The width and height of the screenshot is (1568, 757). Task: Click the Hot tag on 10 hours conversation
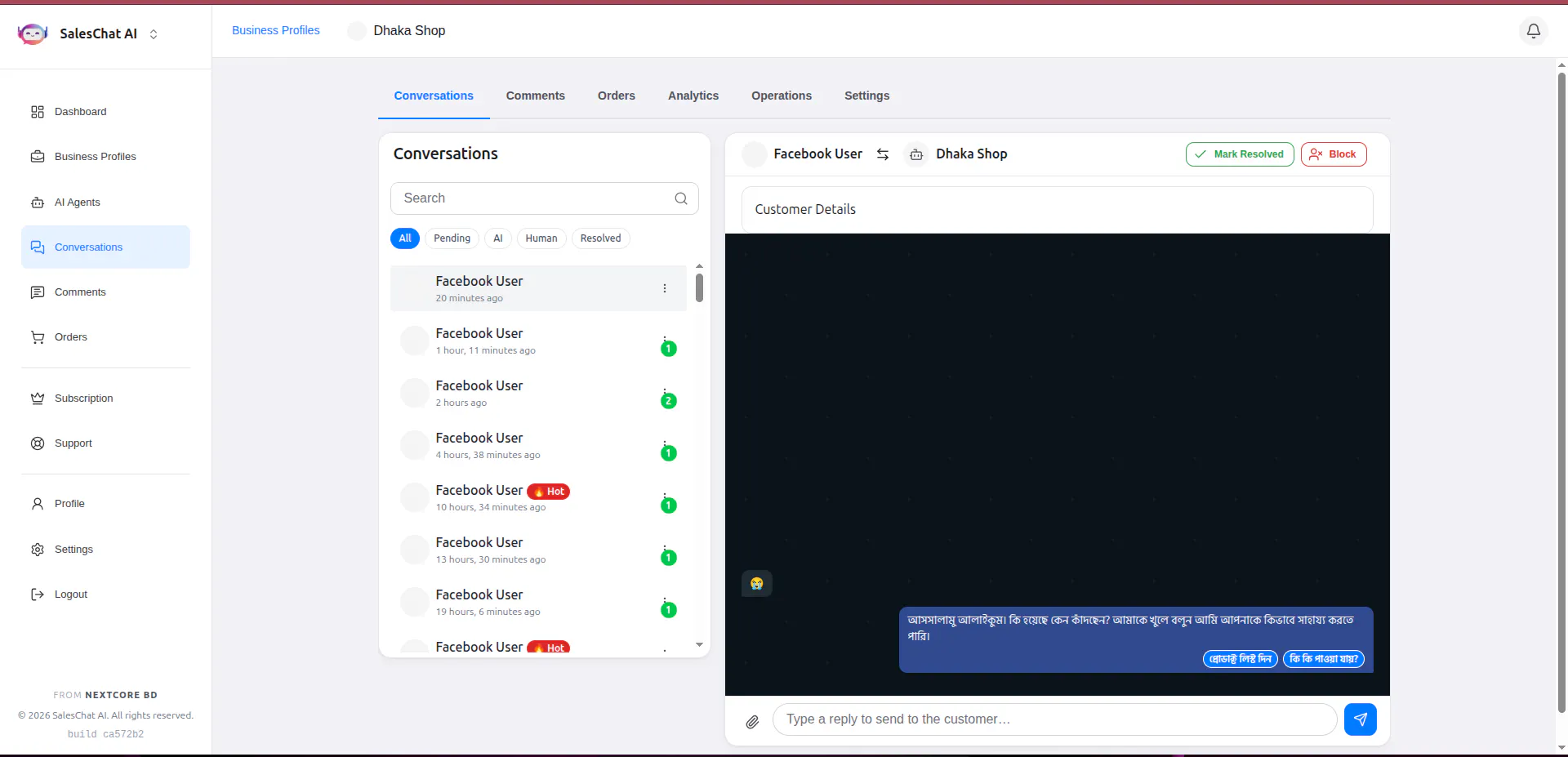click(x=549, y=492)
